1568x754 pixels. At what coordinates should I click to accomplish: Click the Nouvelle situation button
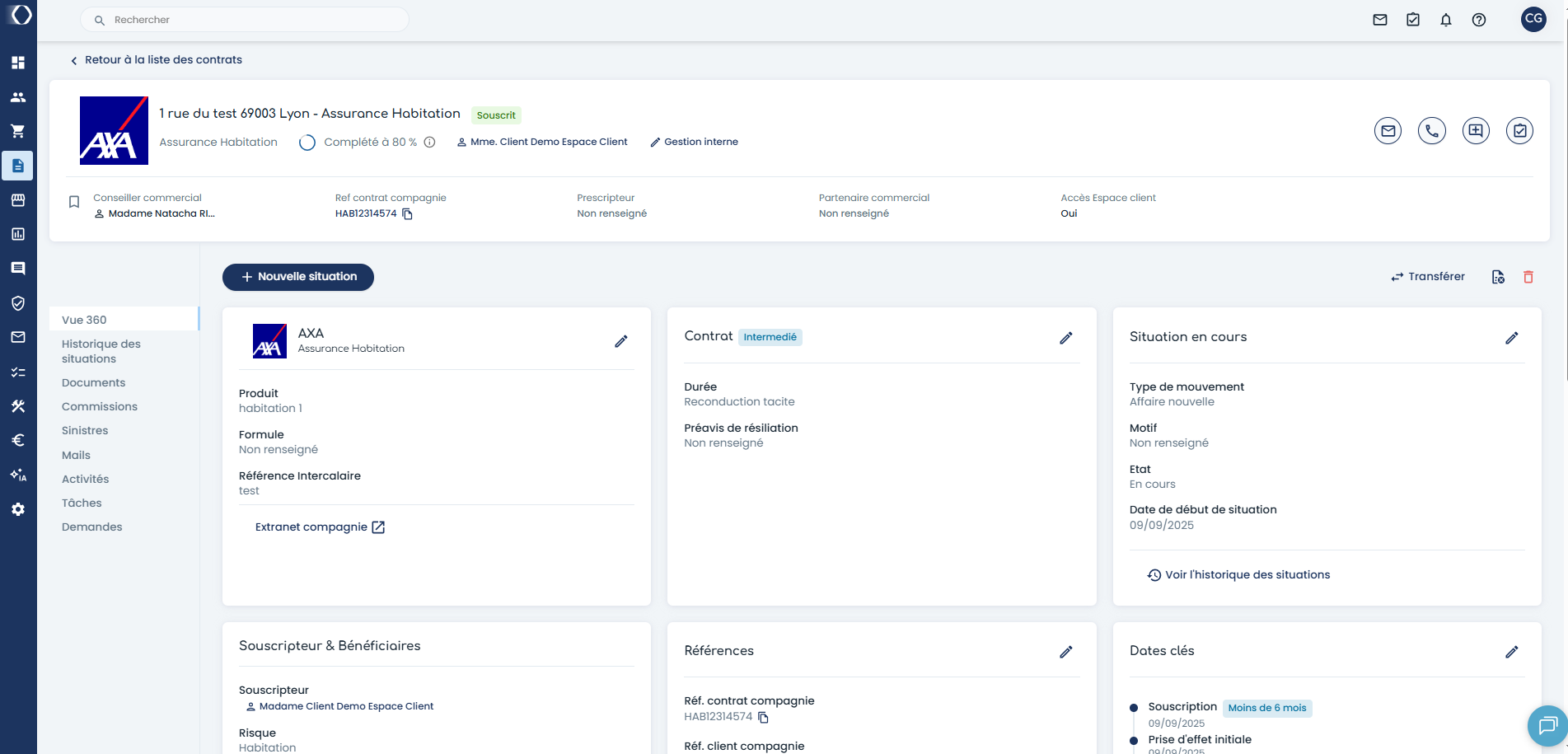pyautogui.click(x=298, y=277)
